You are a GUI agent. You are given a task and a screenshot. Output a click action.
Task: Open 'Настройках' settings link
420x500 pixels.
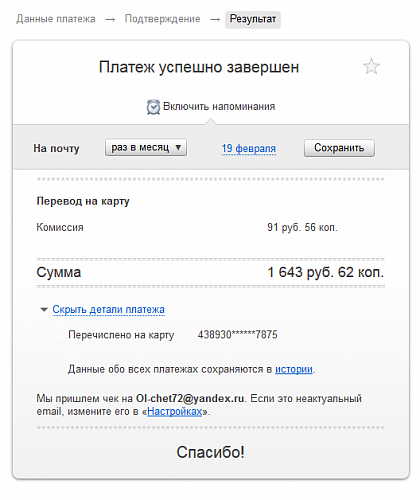pyautogui.click(x=174, y=412)
